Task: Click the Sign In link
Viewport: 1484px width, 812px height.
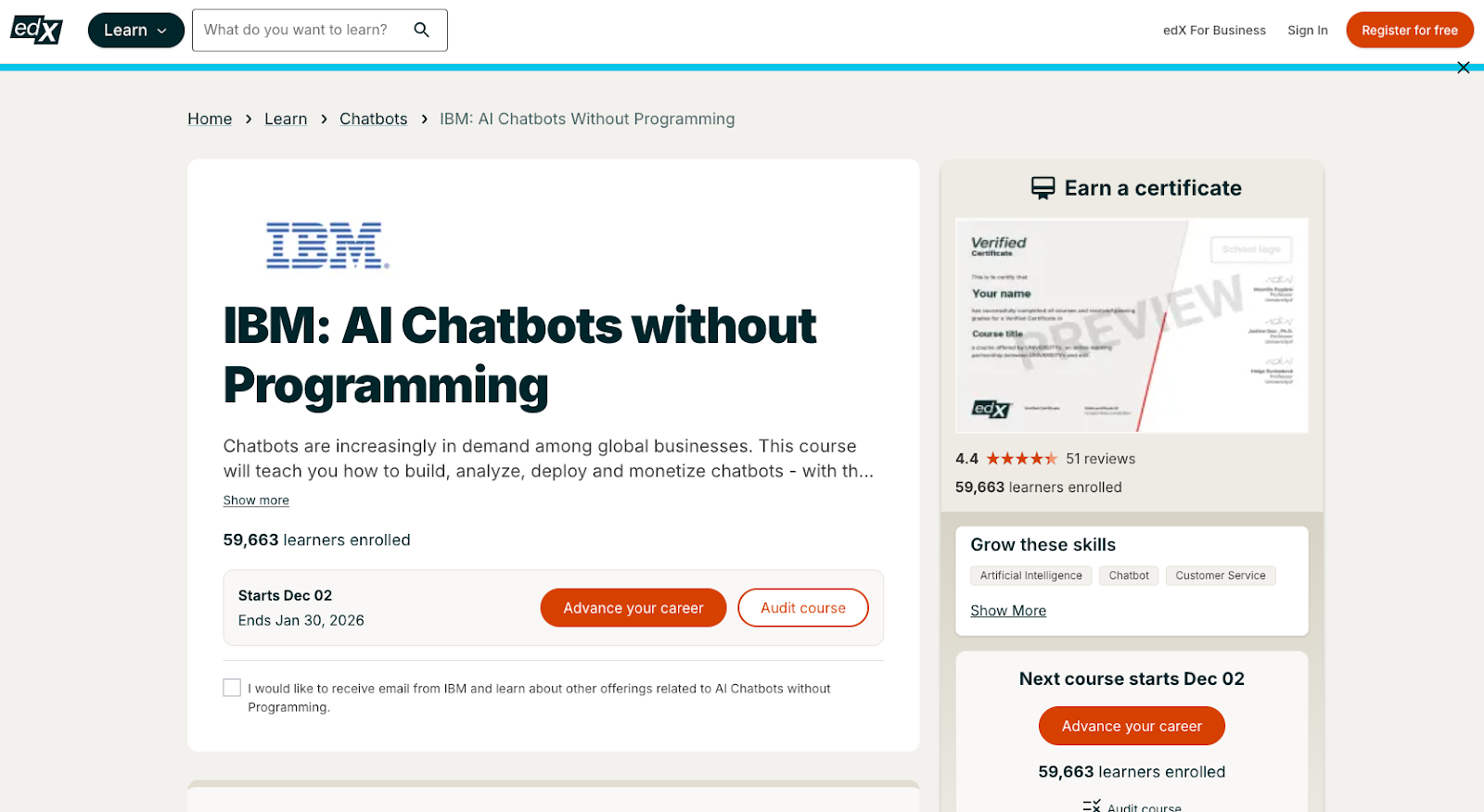Action: click(1308, 30)
